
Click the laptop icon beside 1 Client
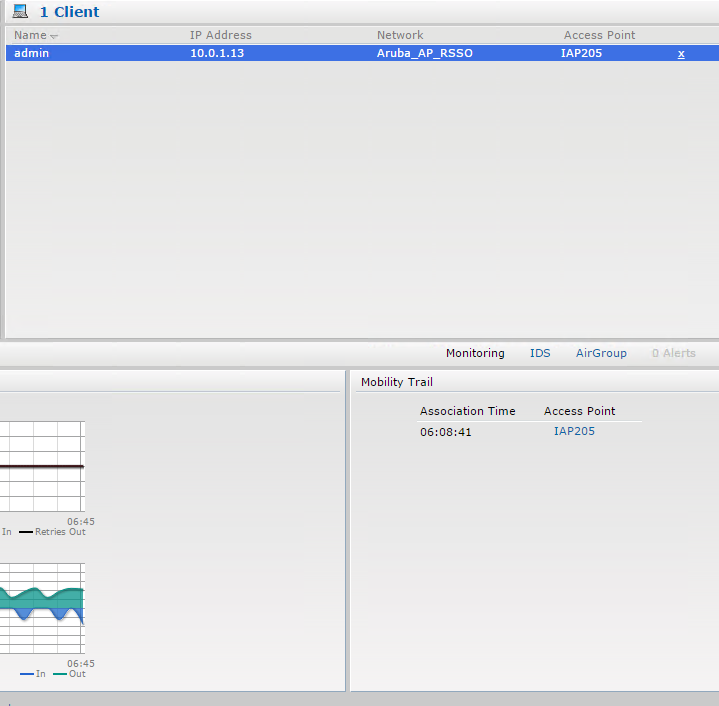[x=20, y=12]
